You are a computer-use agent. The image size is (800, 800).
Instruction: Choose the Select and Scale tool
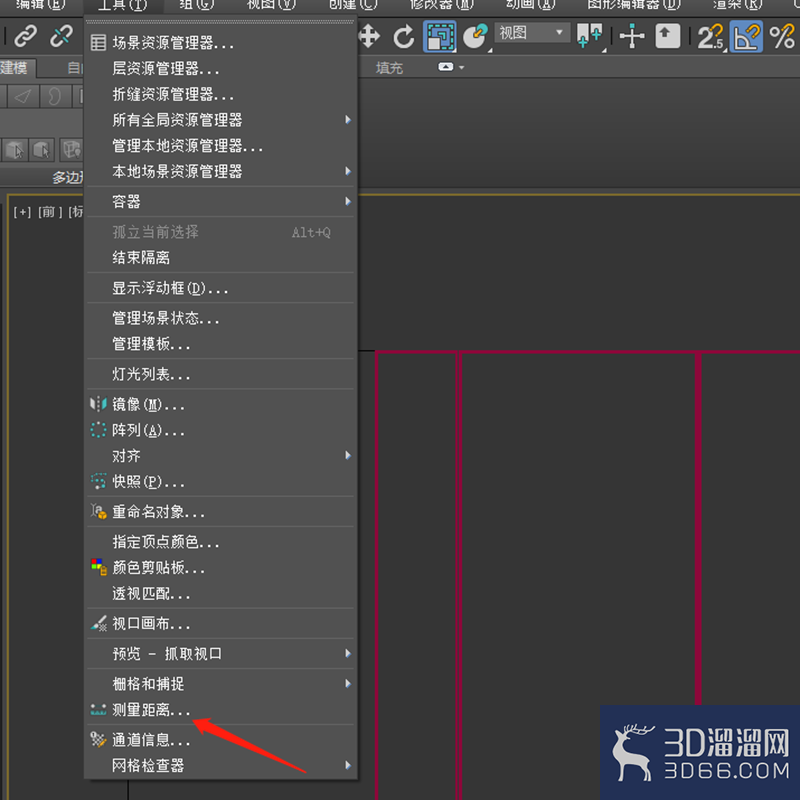439,36
